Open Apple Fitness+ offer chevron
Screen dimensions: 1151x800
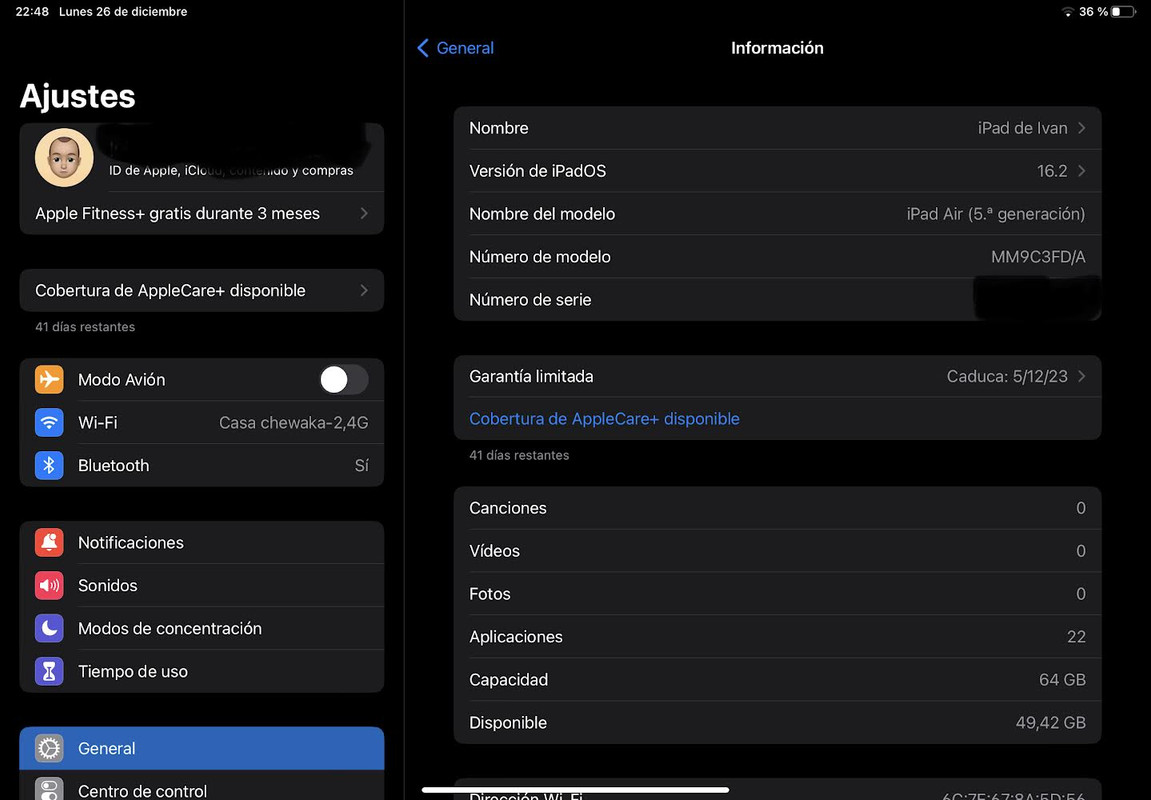click(x=364, y=214)
